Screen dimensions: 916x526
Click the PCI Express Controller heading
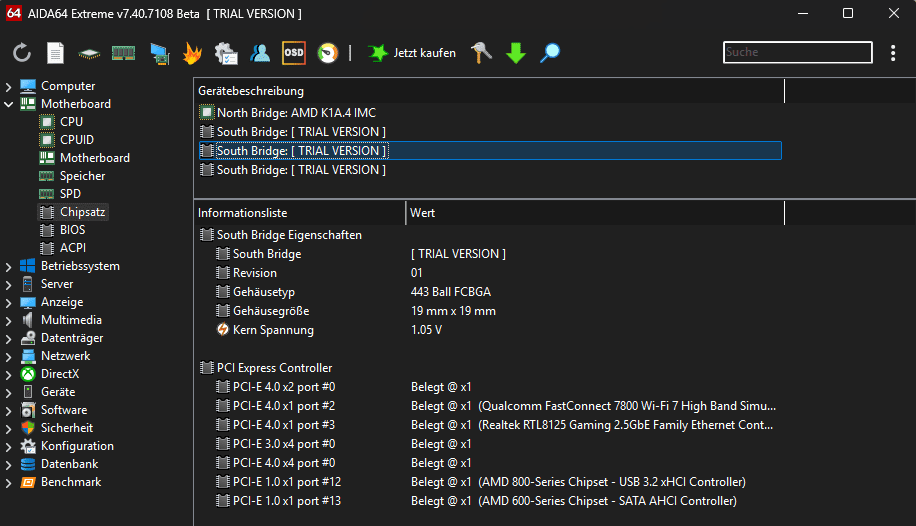click(x=275, y=368)
